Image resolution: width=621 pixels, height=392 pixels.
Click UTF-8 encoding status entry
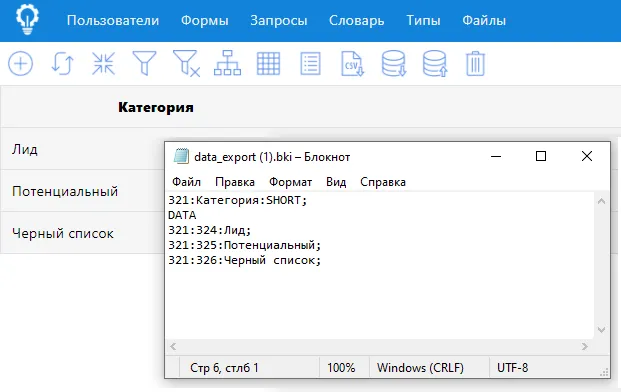[x=512, y=368]
